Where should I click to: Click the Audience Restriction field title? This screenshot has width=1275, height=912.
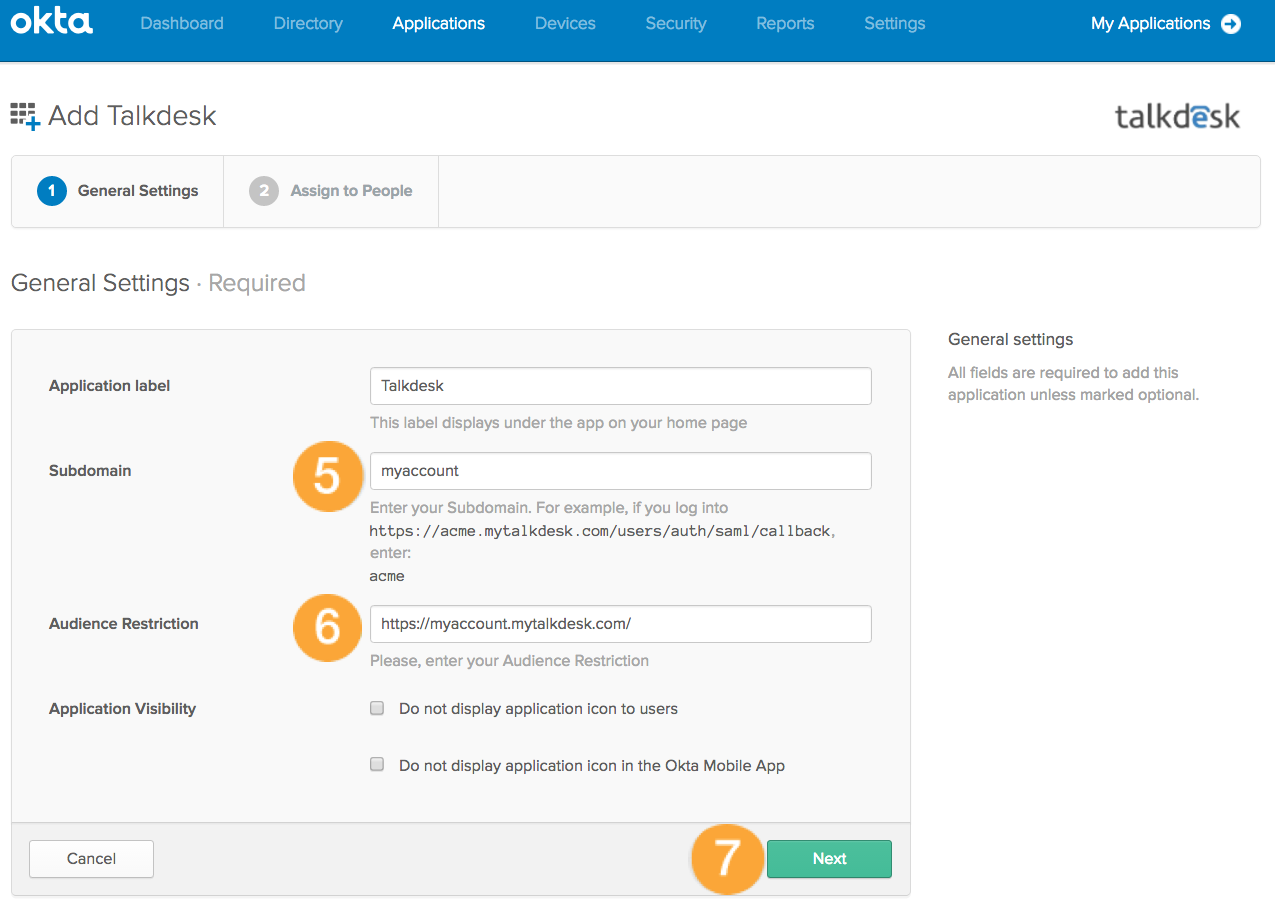(124, 624)
